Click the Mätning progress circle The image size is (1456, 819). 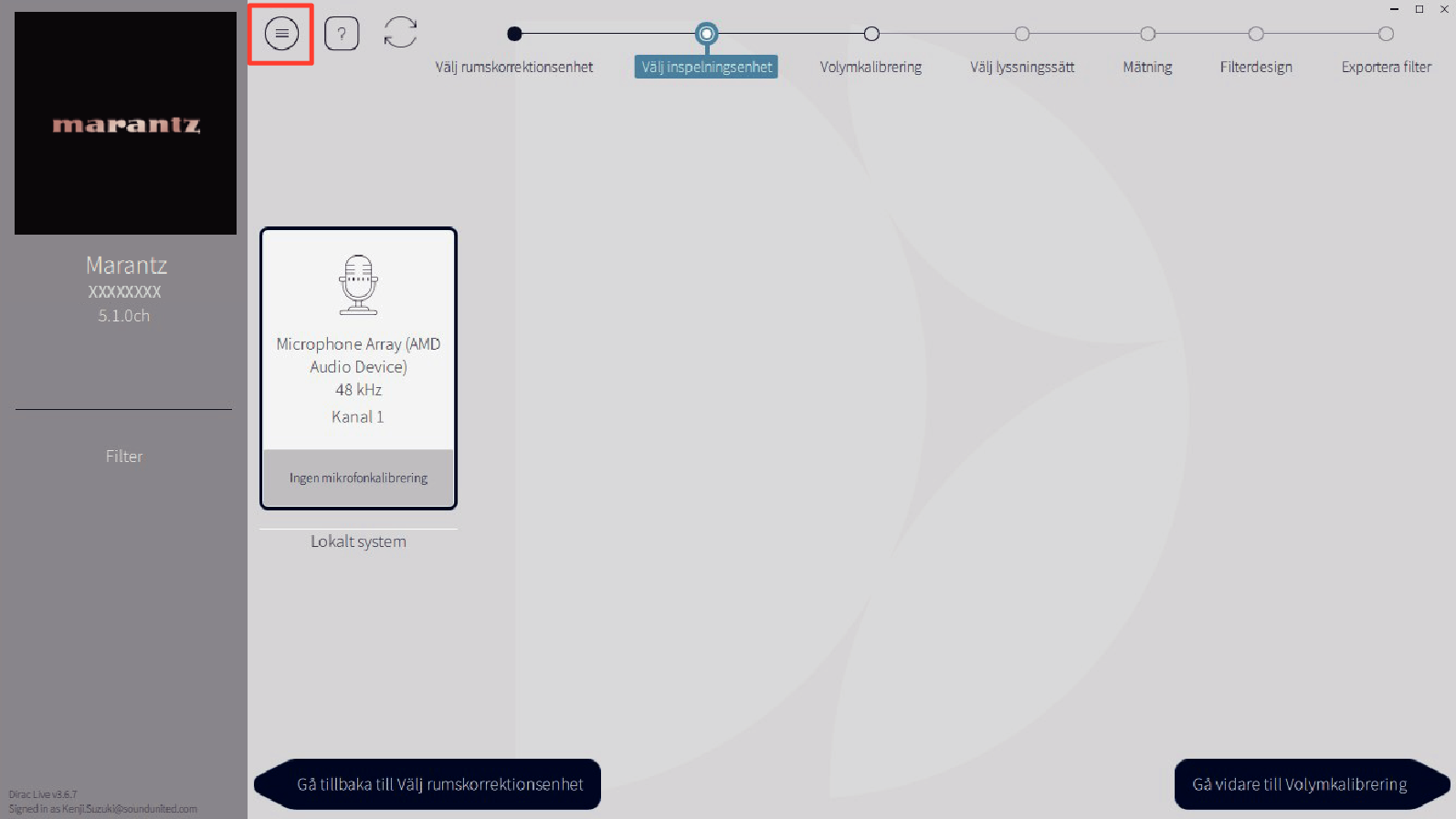[x=1148, y=34]
